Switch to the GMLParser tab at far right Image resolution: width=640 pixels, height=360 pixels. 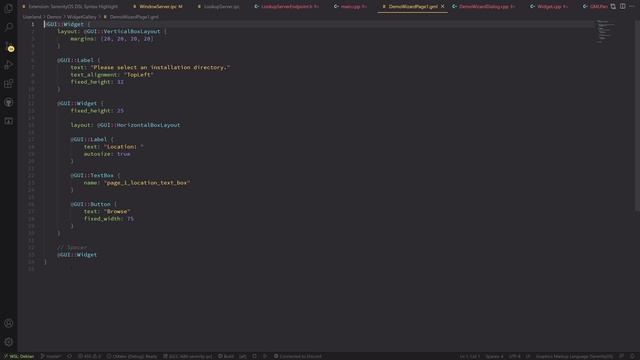[595, 7]
